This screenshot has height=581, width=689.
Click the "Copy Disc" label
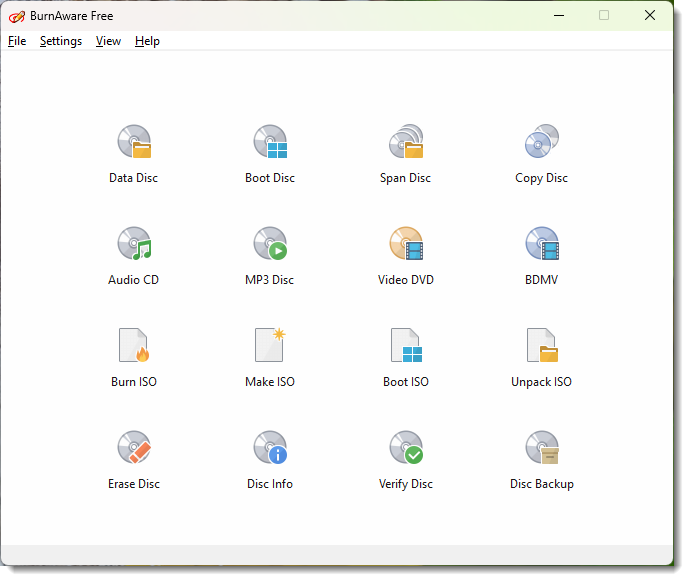(541, 178)
